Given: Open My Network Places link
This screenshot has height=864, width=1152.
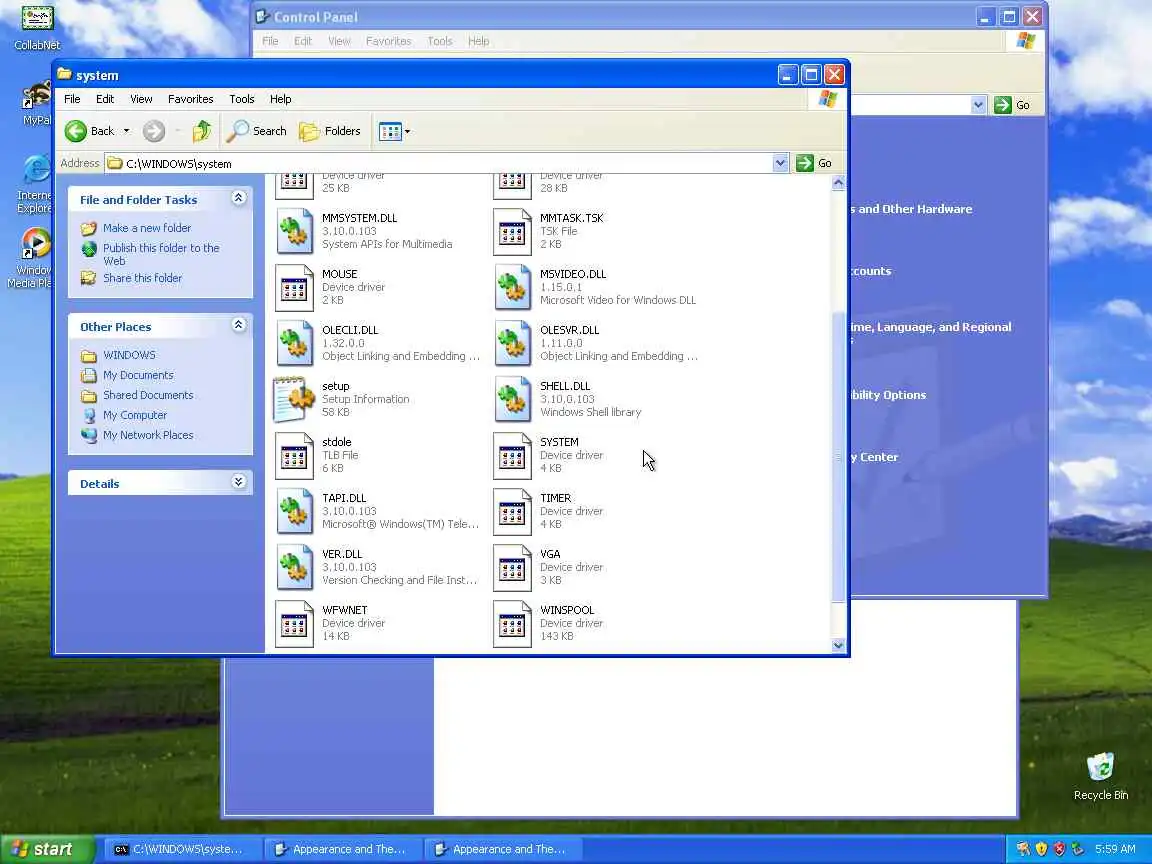Looking at the screenshot, I should (x=148, y=435).
